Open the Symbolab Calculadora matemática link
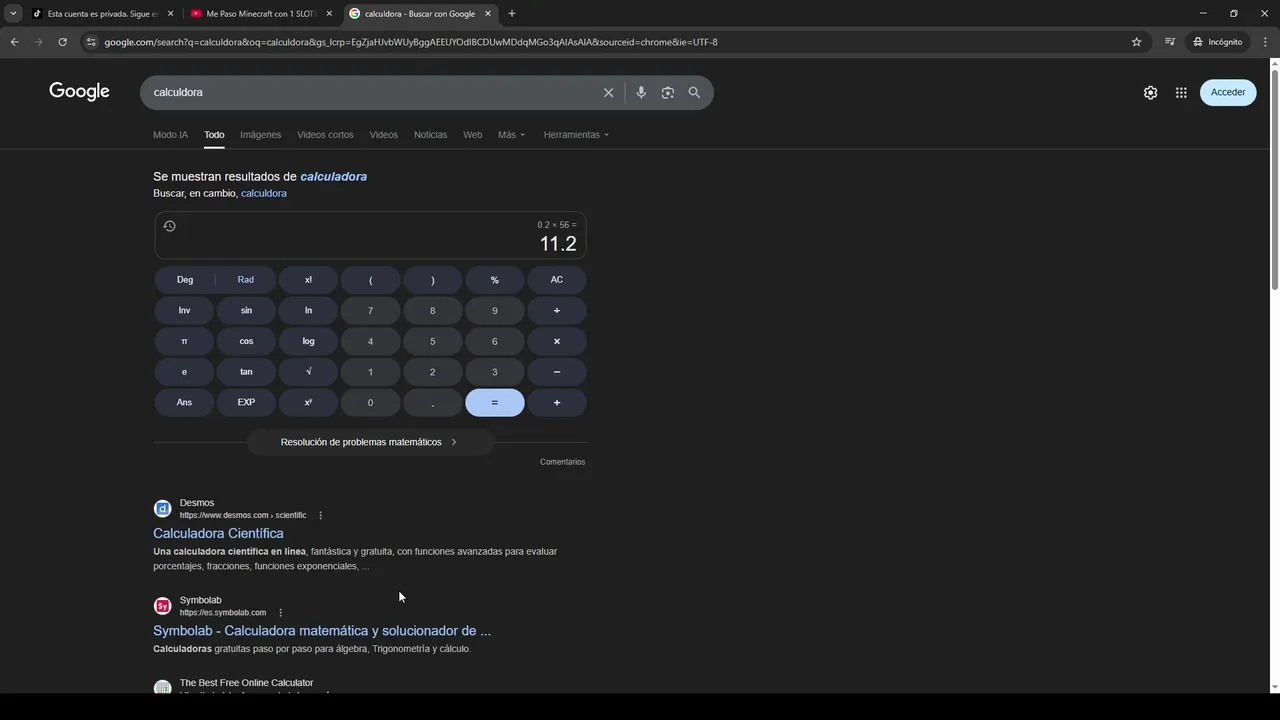The image size is (1280, 720). (x=322, y=631)
